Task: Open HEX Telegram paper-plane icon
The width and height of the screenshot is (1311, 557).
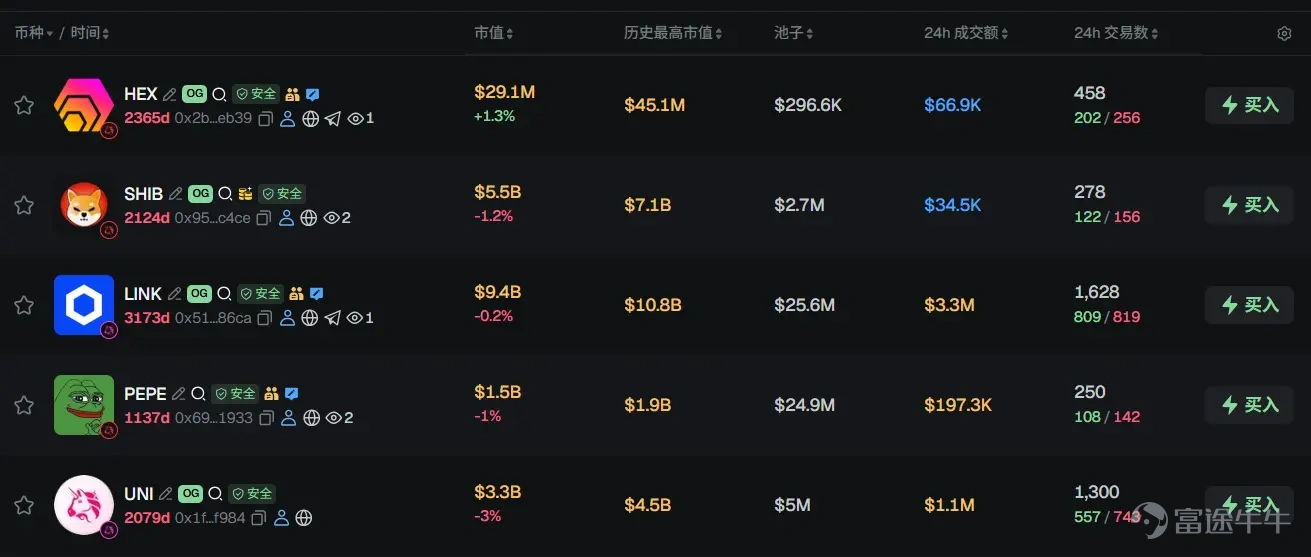Action: tap(333, 118)
